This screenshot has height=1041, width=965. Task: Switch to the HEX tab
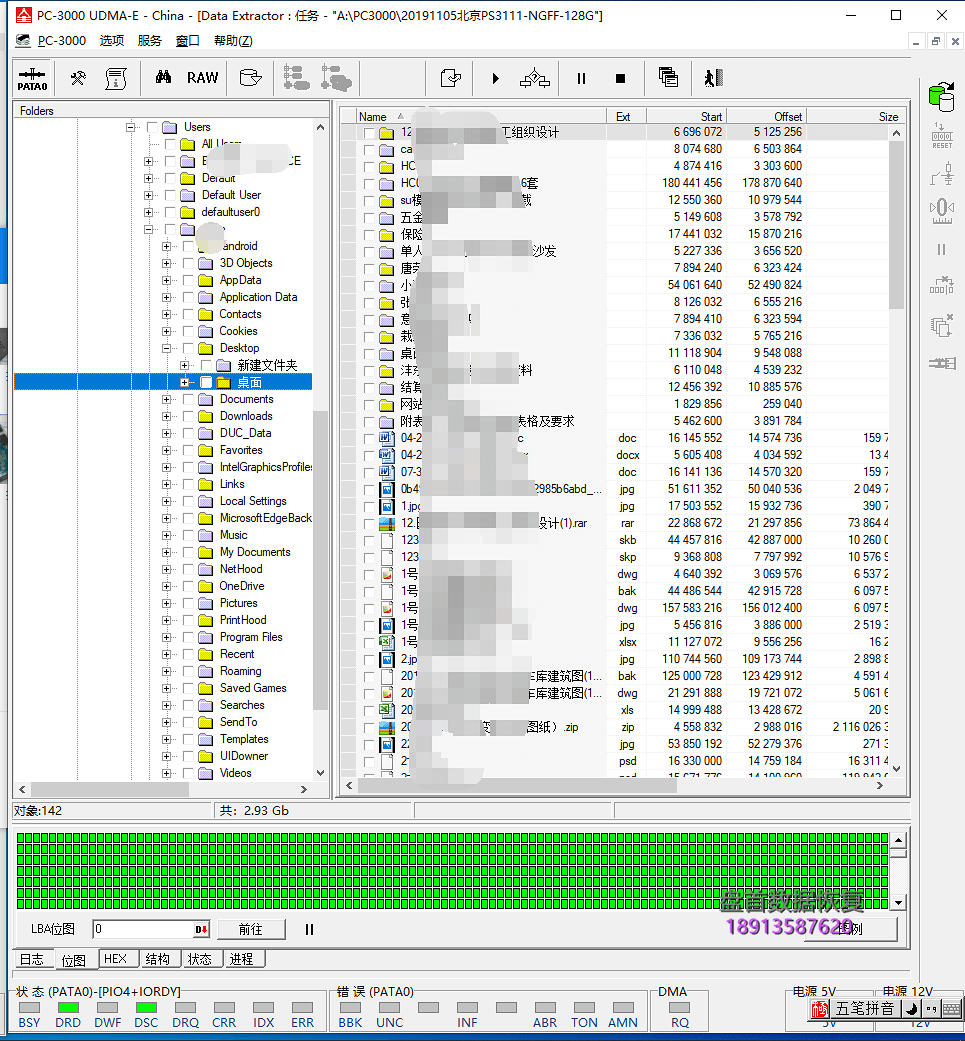[x=115, y=959]
